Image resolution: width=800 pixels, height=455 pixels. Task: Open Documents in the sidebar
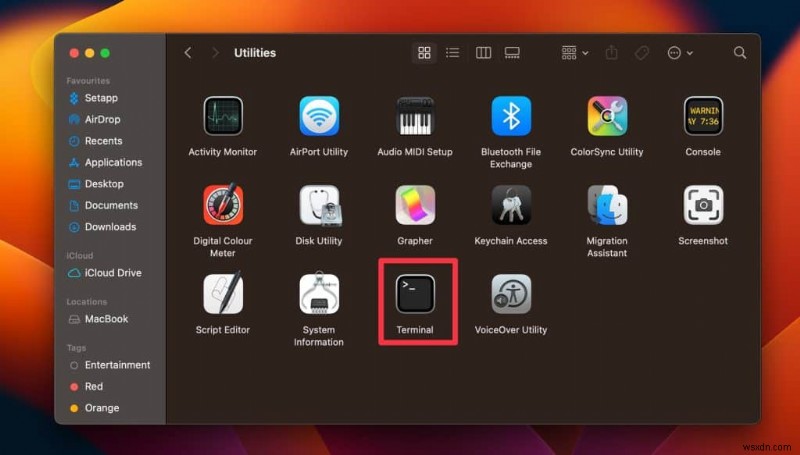[103, 205]
